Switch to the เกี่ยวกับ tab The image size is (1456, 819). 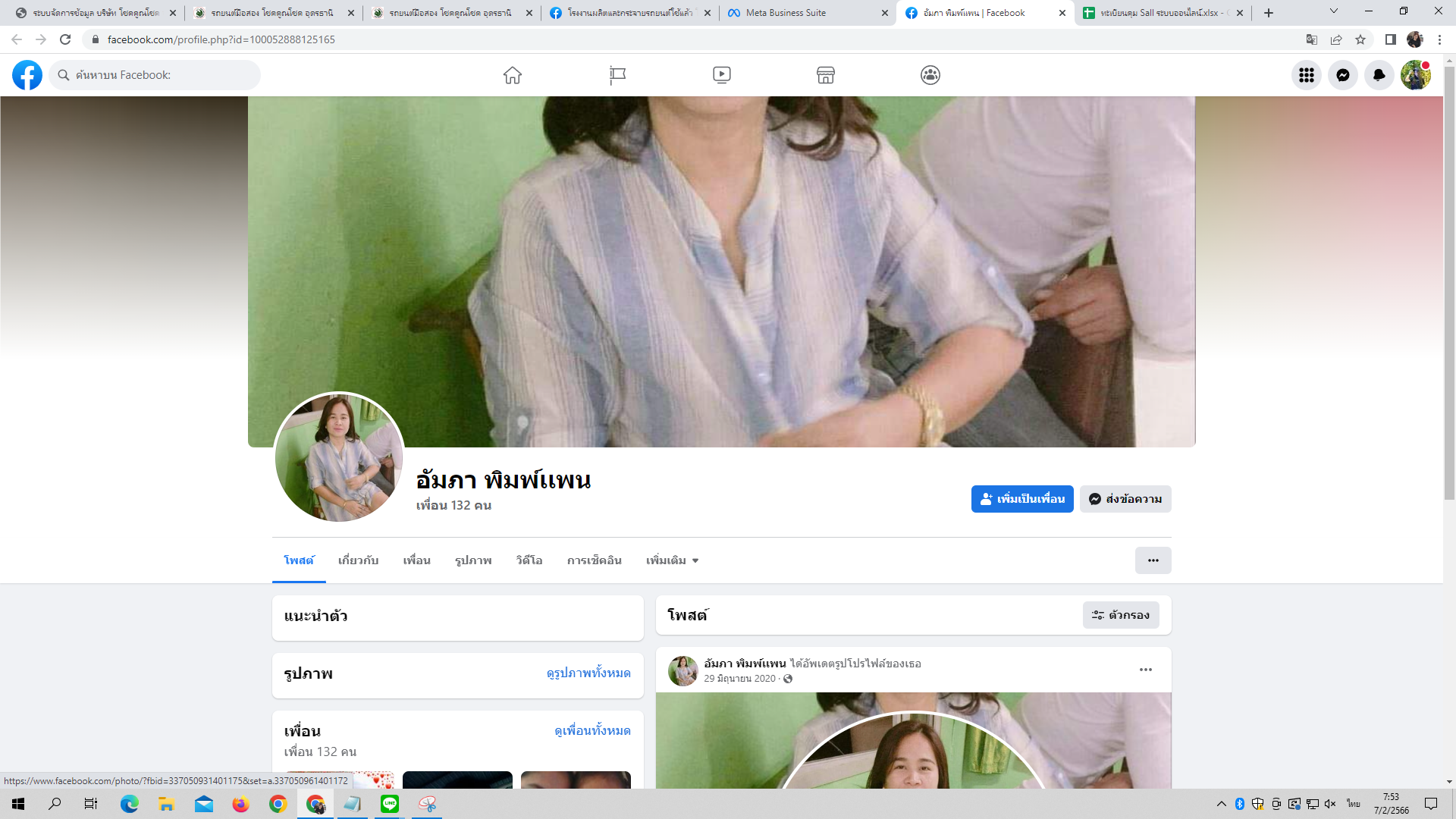(x=358, y=560)
